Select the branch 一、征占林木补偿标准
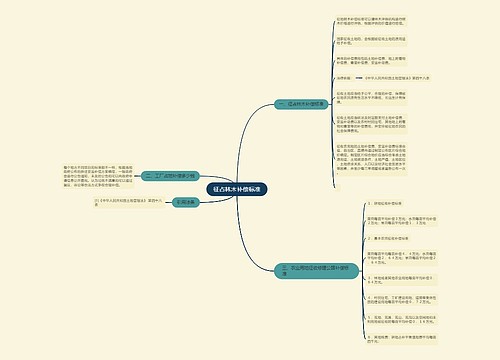This screenshot has width=500, height=360. (301, 104)
